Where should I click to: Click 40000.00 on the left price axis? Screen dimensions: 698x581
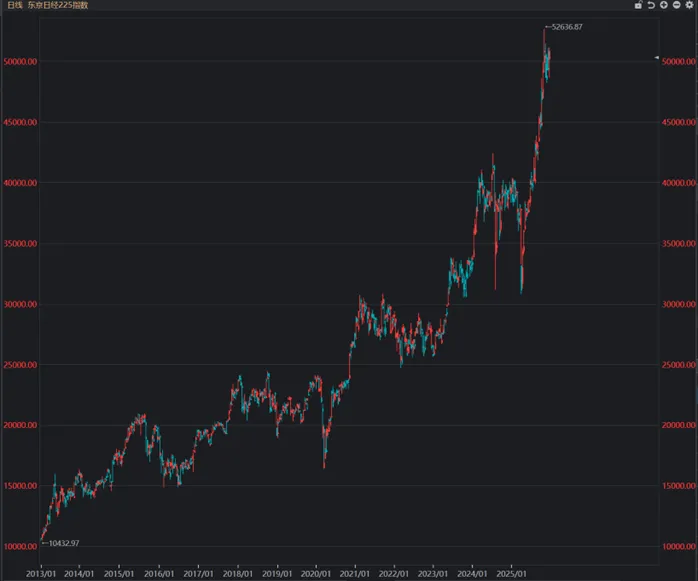20,183
